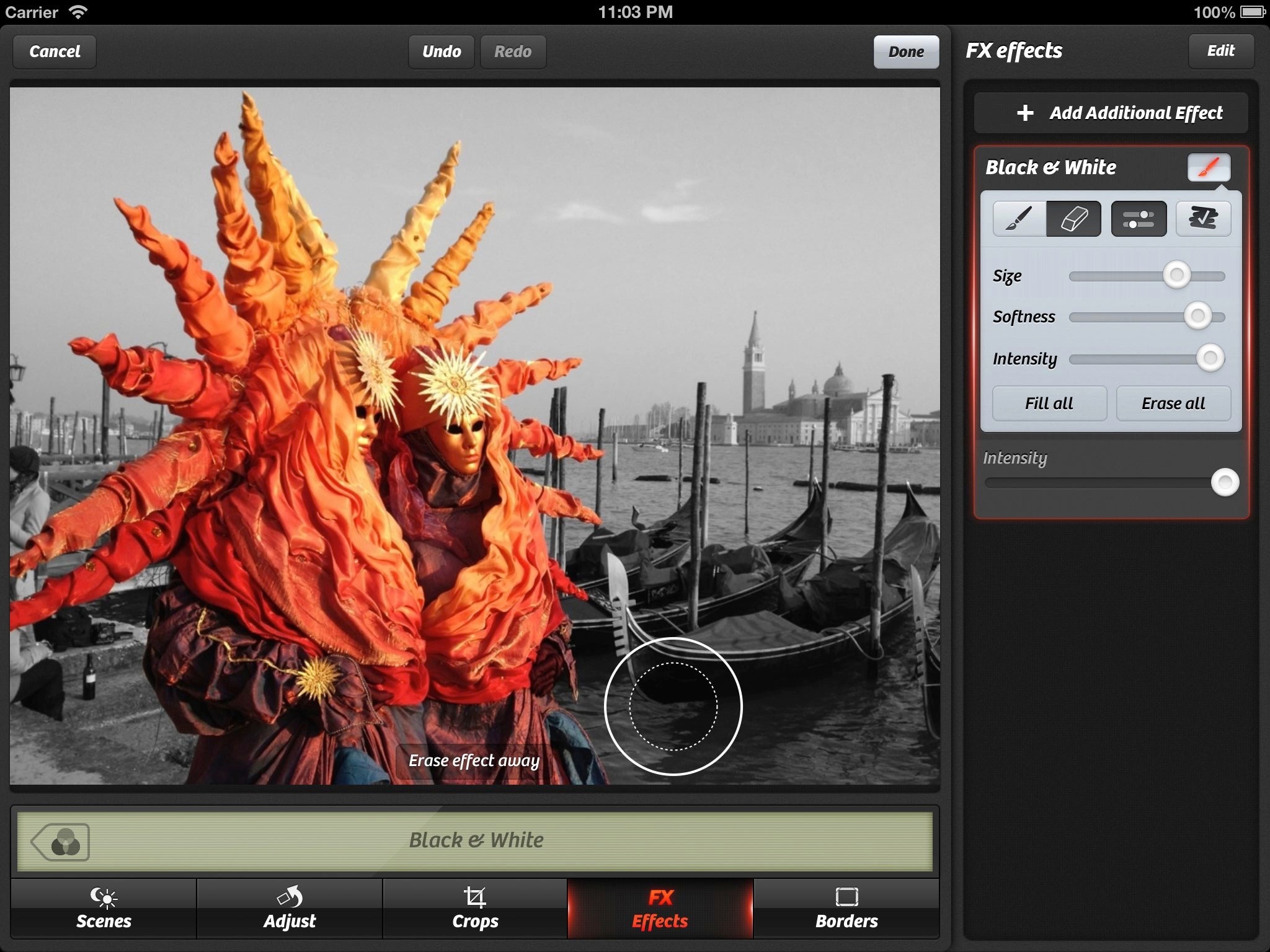This screenshot has width=1270, height=952.
Task: Click Add Additional Effect
Action: pyautogui.click(x=1111, y=113)
